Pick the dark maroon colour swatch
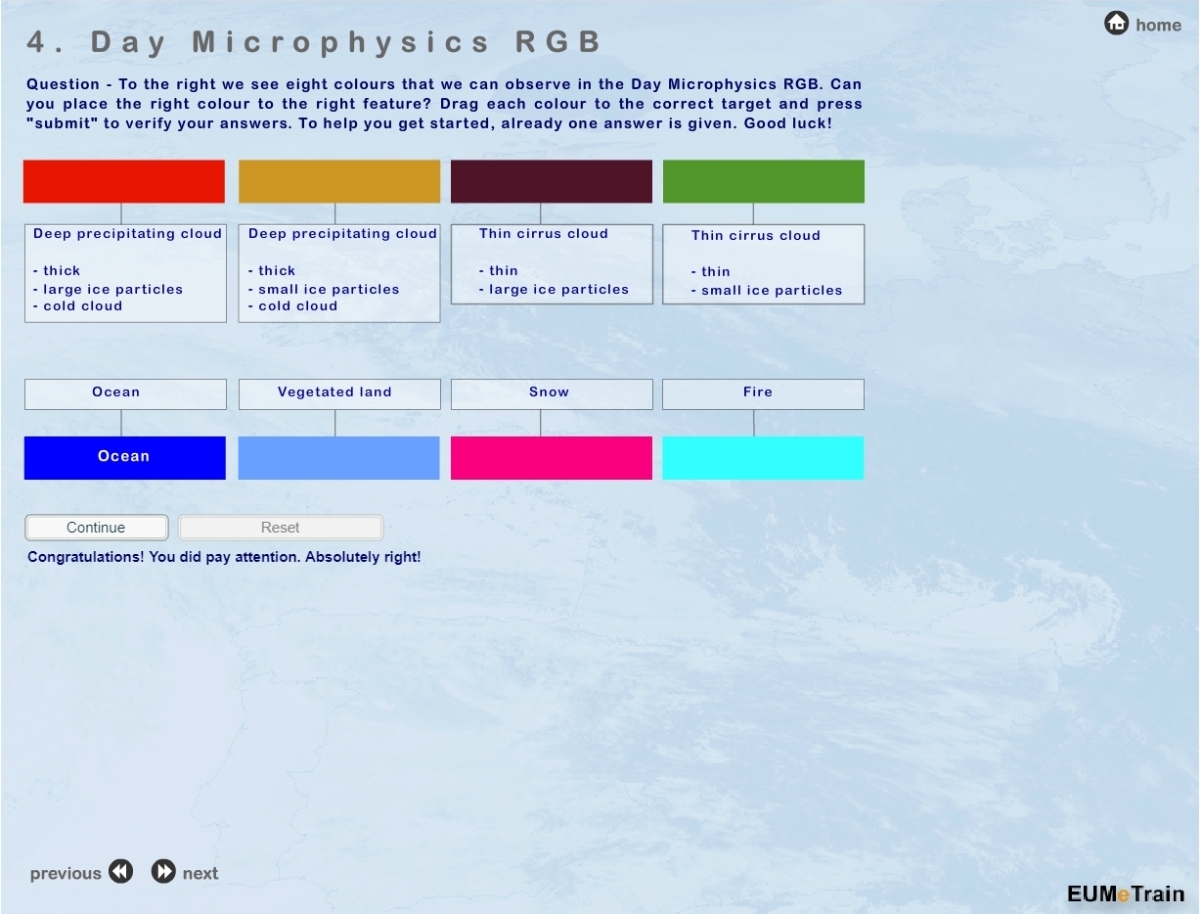The width and height of the screenshot is (1200, 914). (x=551, y=181)
